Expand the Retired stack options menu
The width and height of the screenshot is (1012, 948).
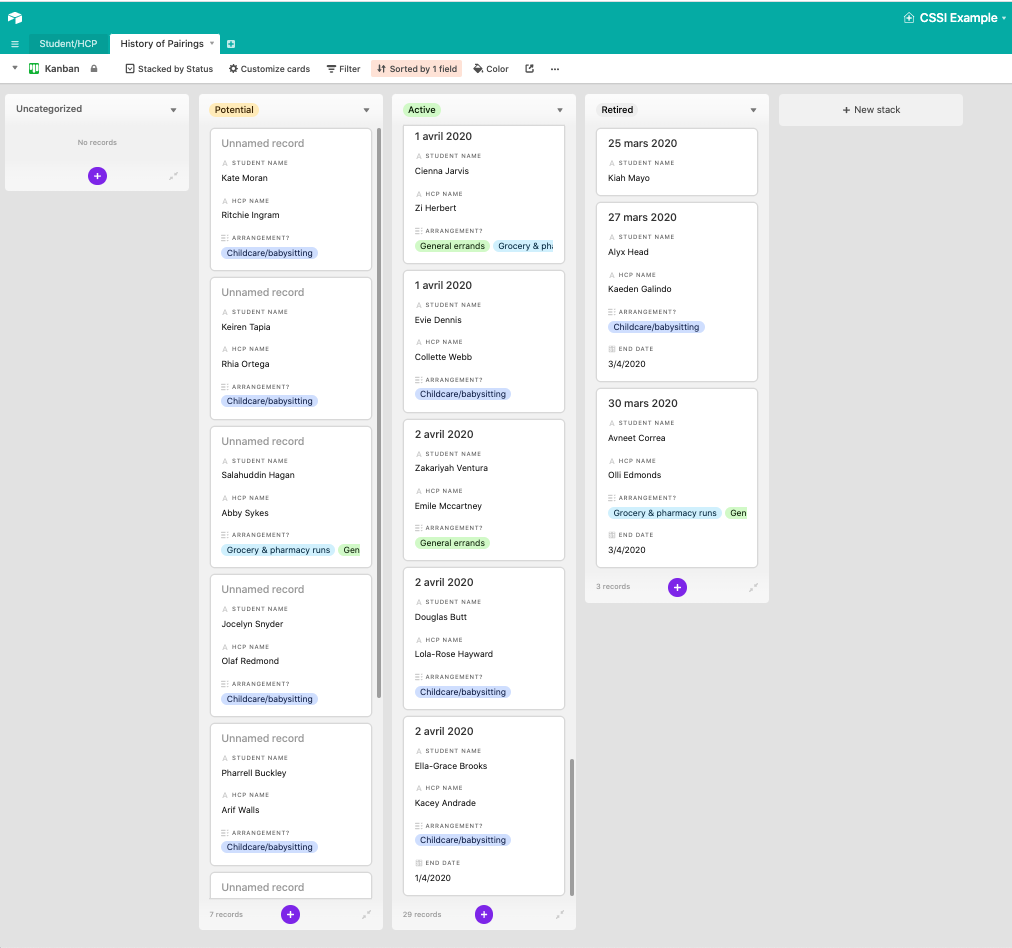pyautogui.click(x=753, y=110)
